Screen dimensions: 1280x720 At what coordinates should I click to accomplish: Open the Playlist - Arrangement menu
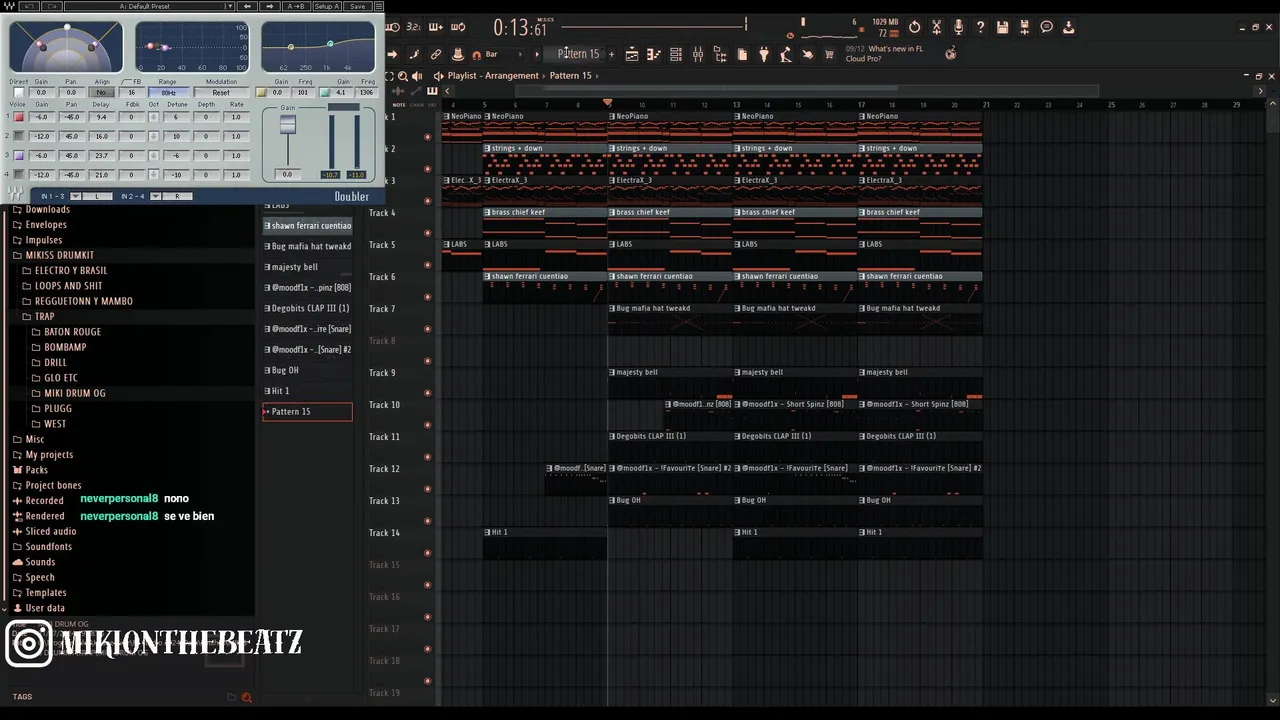[493, 76]
